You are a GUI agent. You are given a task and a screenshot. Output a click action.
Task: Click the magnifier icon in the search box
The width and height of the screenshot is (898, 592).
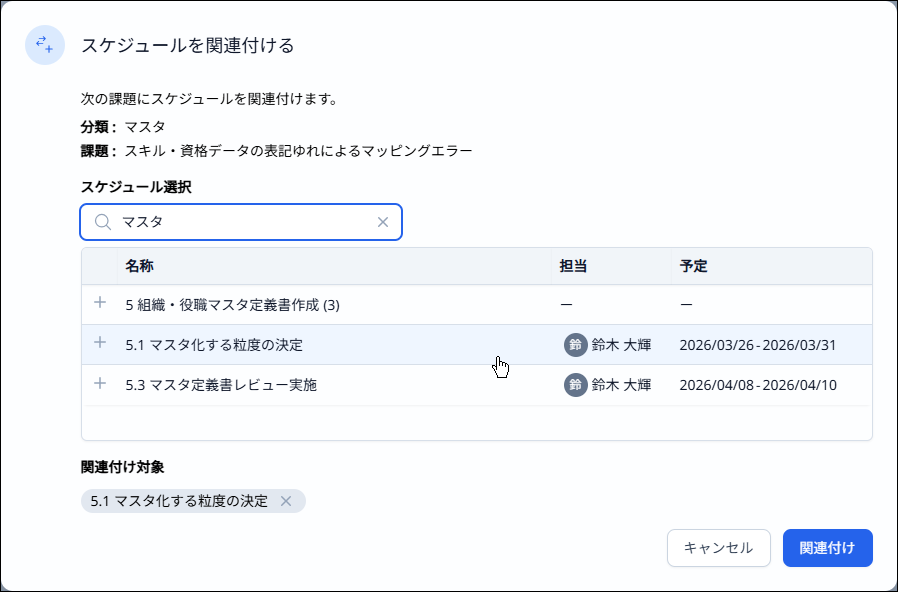102,223
